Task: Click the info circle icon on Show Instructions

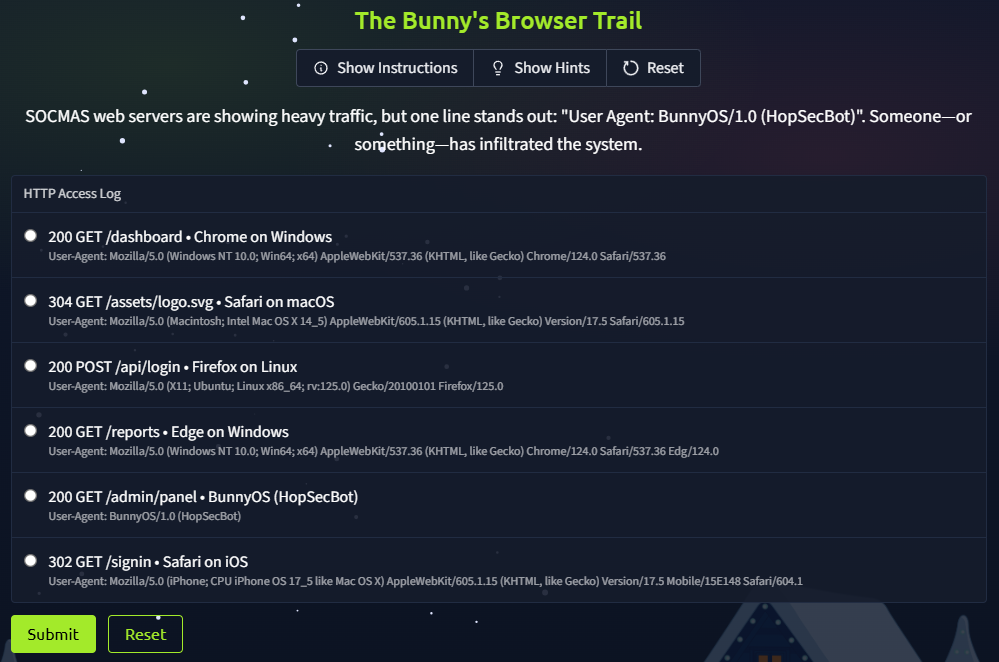Action: click(x=320, y=68)
